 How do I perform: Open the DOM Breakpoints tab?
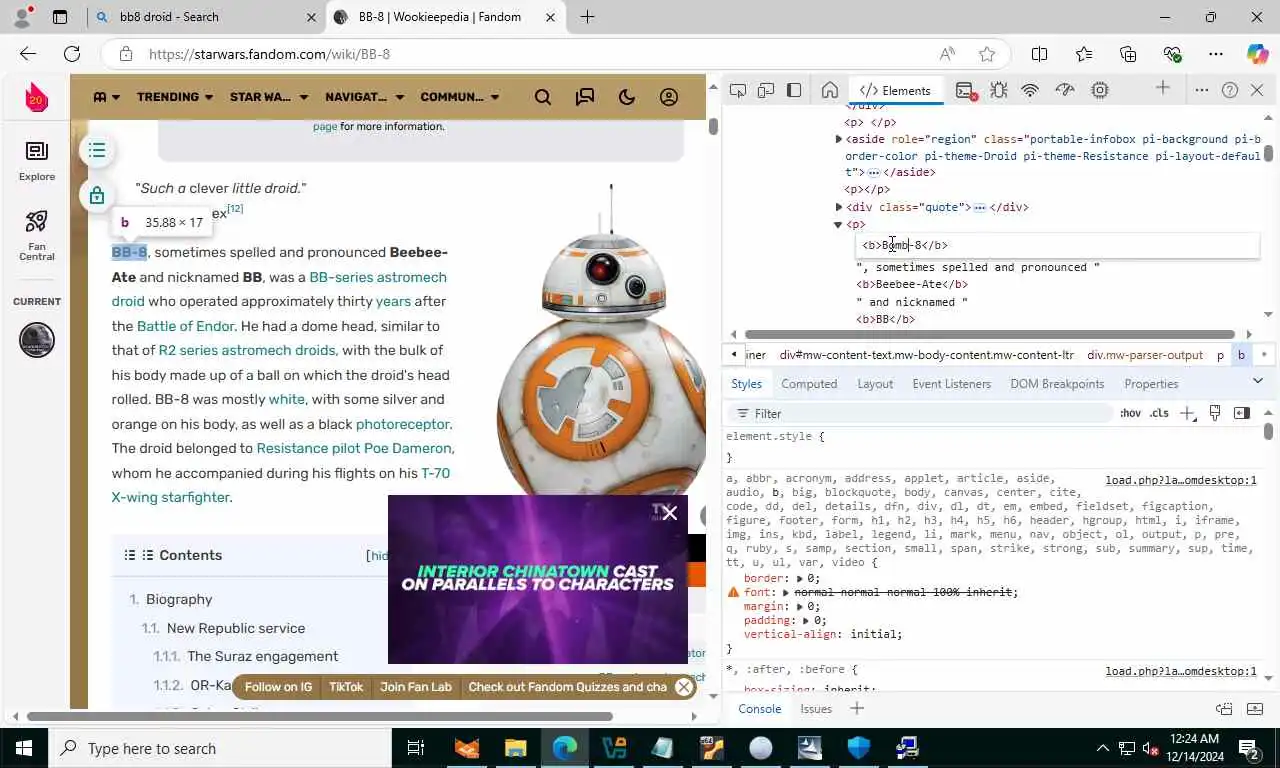(1057, 384)
